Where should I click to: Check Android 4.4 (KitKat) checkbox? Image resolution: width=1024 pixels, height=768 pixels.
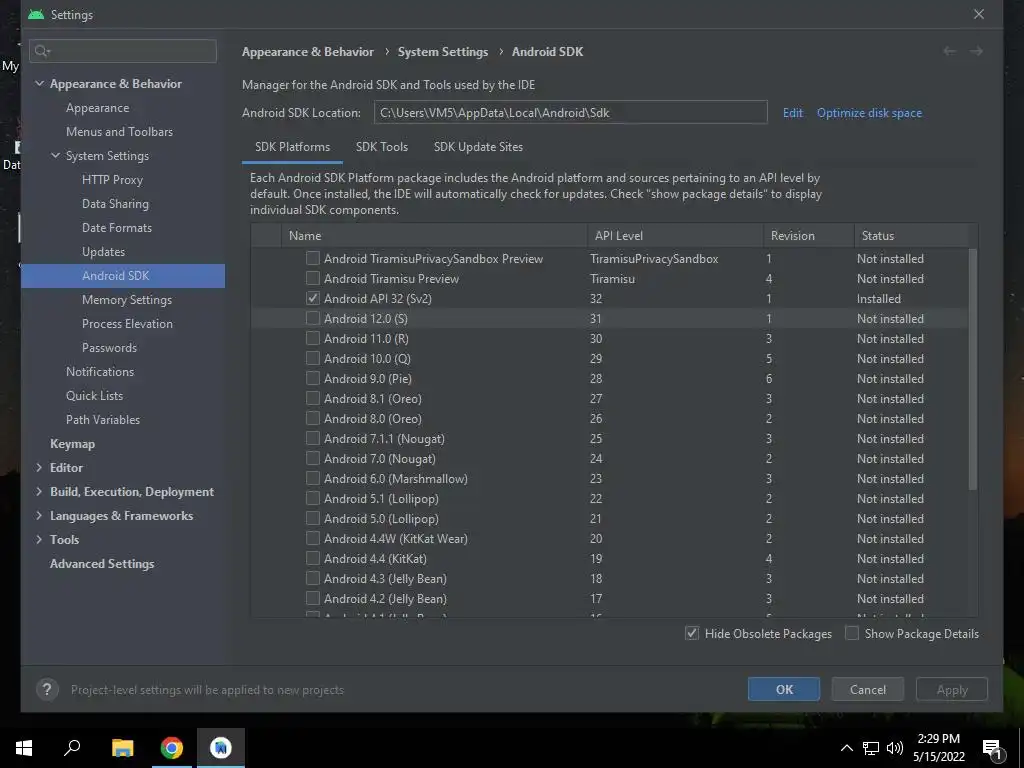pos(313,559)
